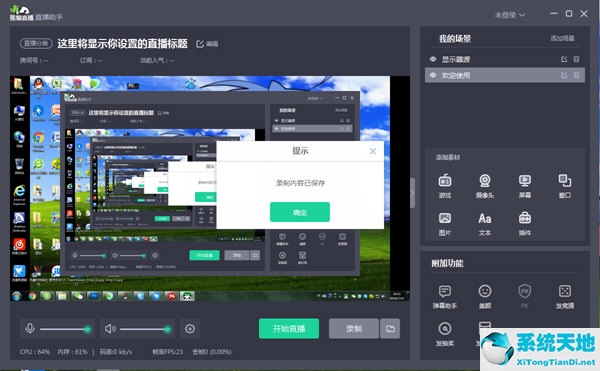Click the panda icon in the preview taskbar
Viewport: 600px width, 371px height.
click(x=187, y=296)
